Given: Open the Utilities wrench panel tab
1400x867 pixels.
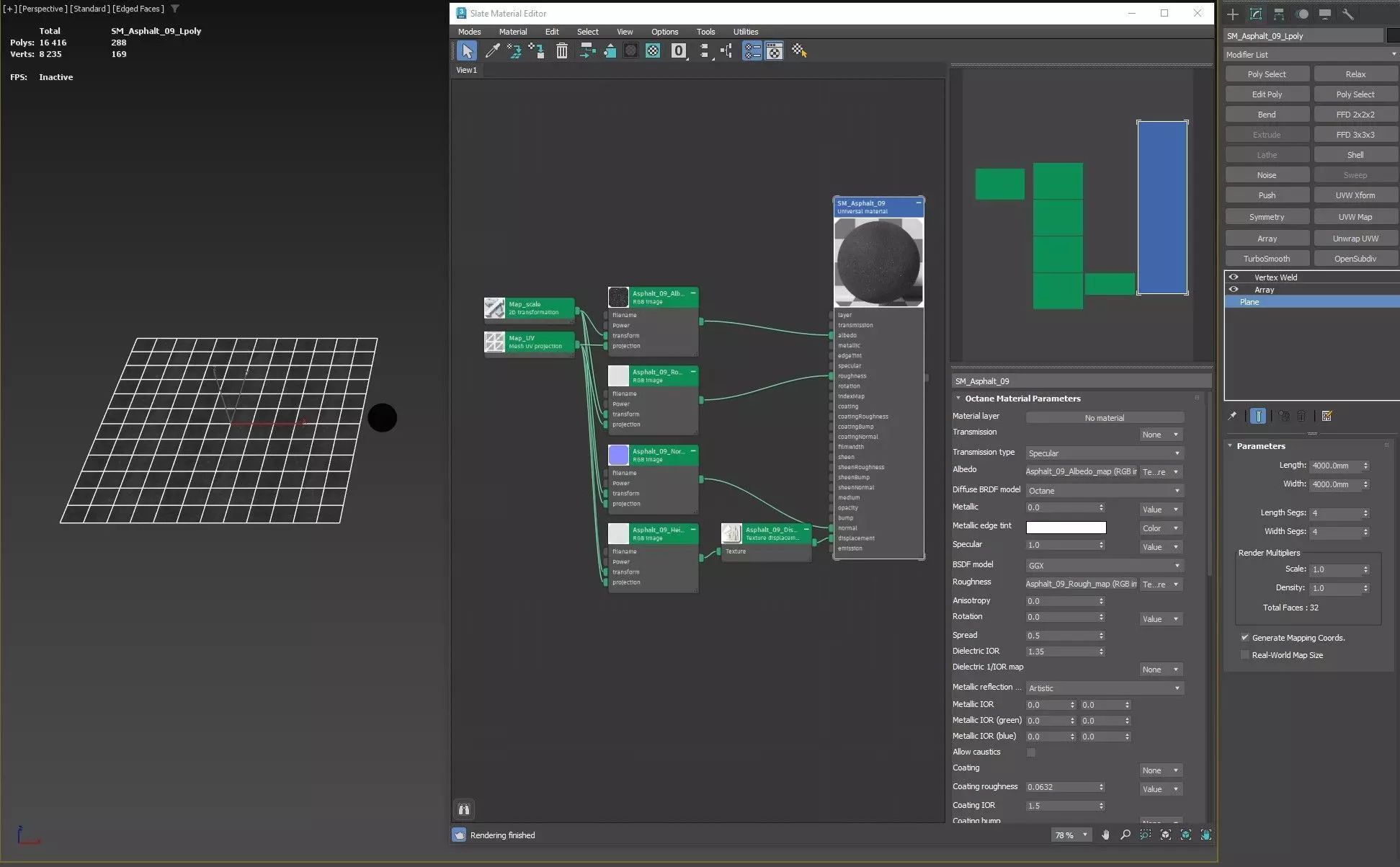Looking at the screenshot, I should (1347, 14).
